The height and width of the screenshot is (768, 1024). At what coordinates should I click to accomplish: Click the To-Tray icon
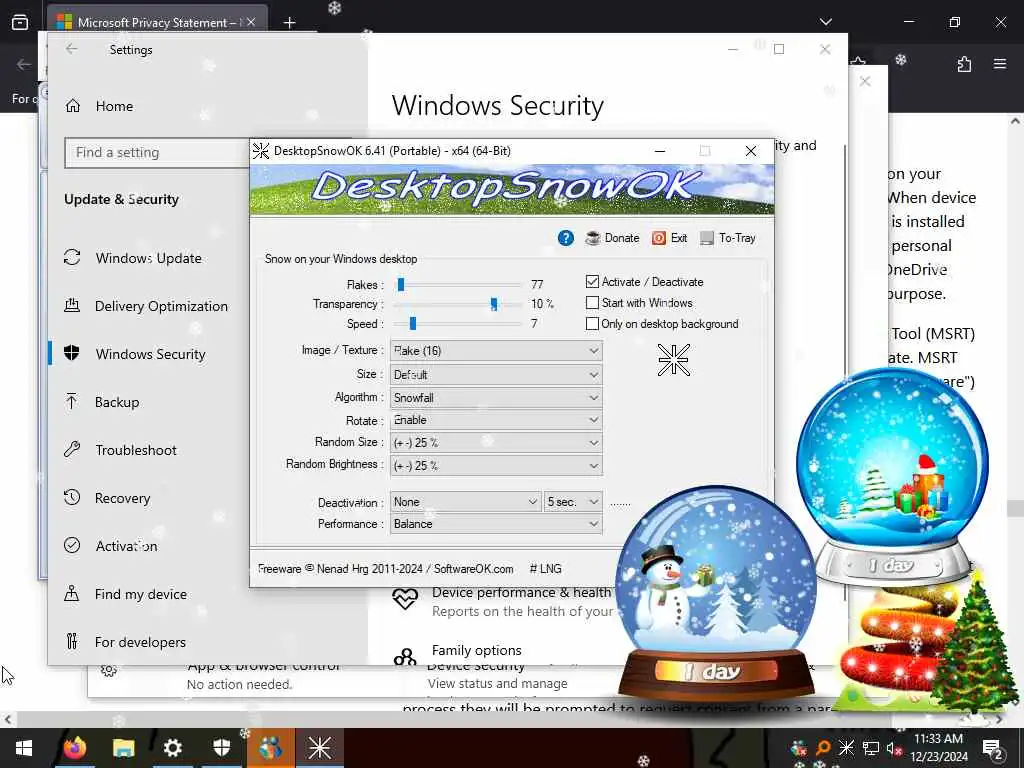click(x=707, y=238)
